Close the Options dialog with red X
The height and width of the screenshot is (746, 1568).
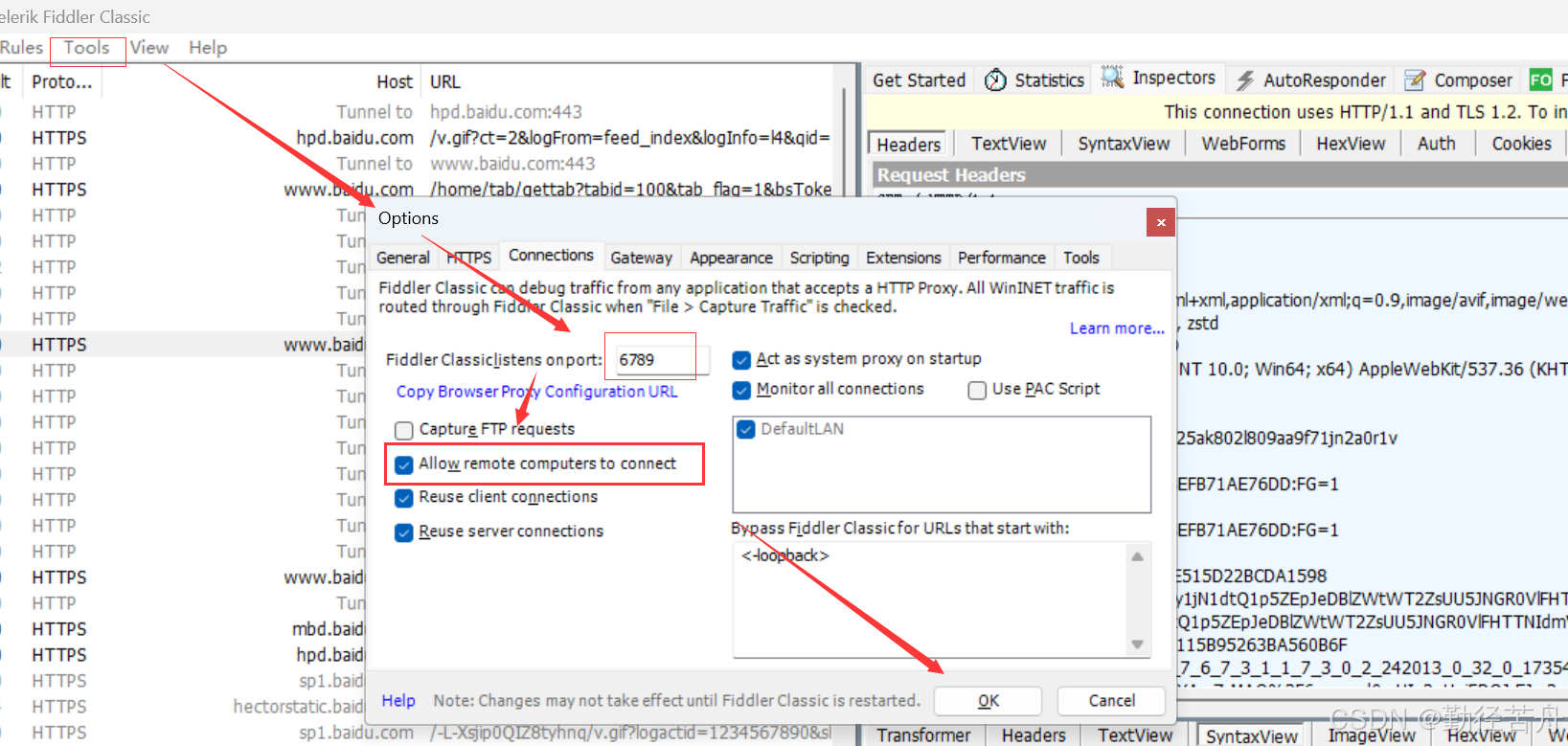click(1161, 222)
